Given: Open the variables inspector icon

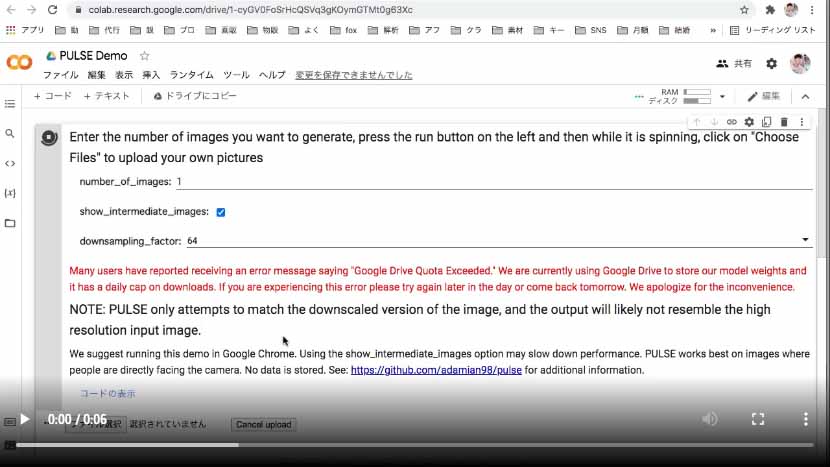Looking at the screenshot, I should (10, 193).
